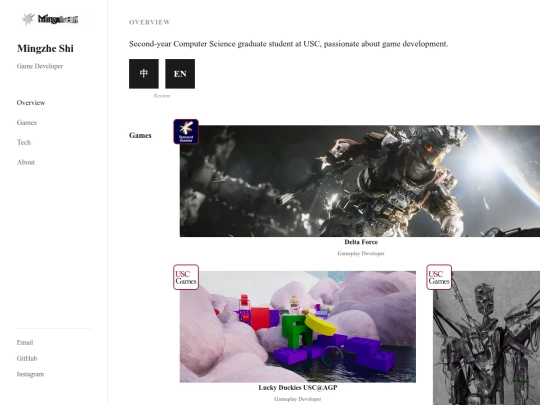The image size is (540, 405).
Task: Open the grayscale robot game thumbnail
Action: (x=487, y=338)
